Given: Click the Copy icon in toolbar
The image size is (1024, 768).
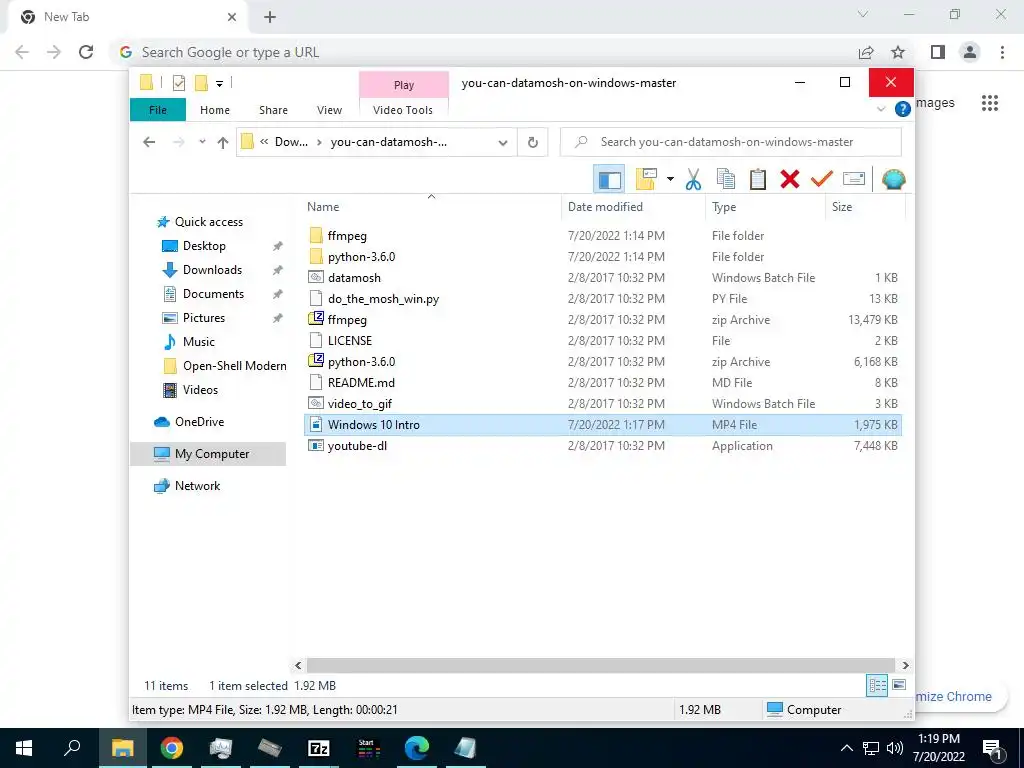Looking at the screenshot, I should pyautogui.click(x=726, y=179).
